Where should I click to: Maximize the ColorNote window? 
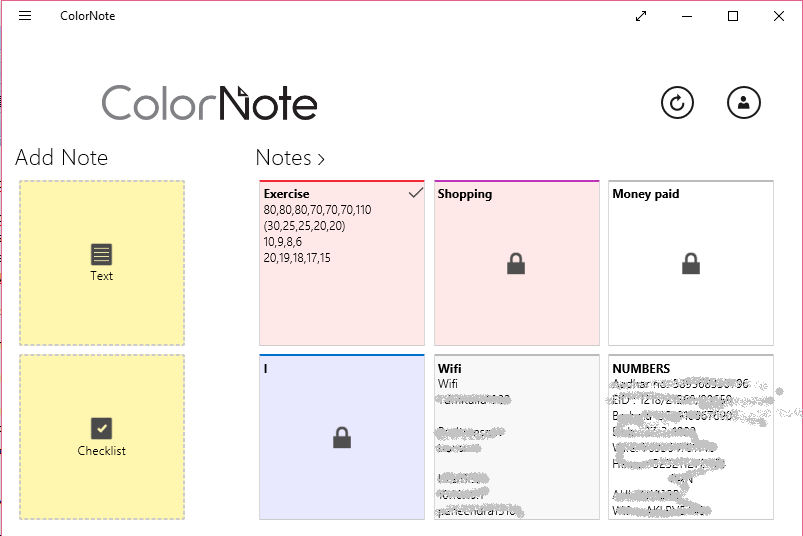click(x=733, y=16)
